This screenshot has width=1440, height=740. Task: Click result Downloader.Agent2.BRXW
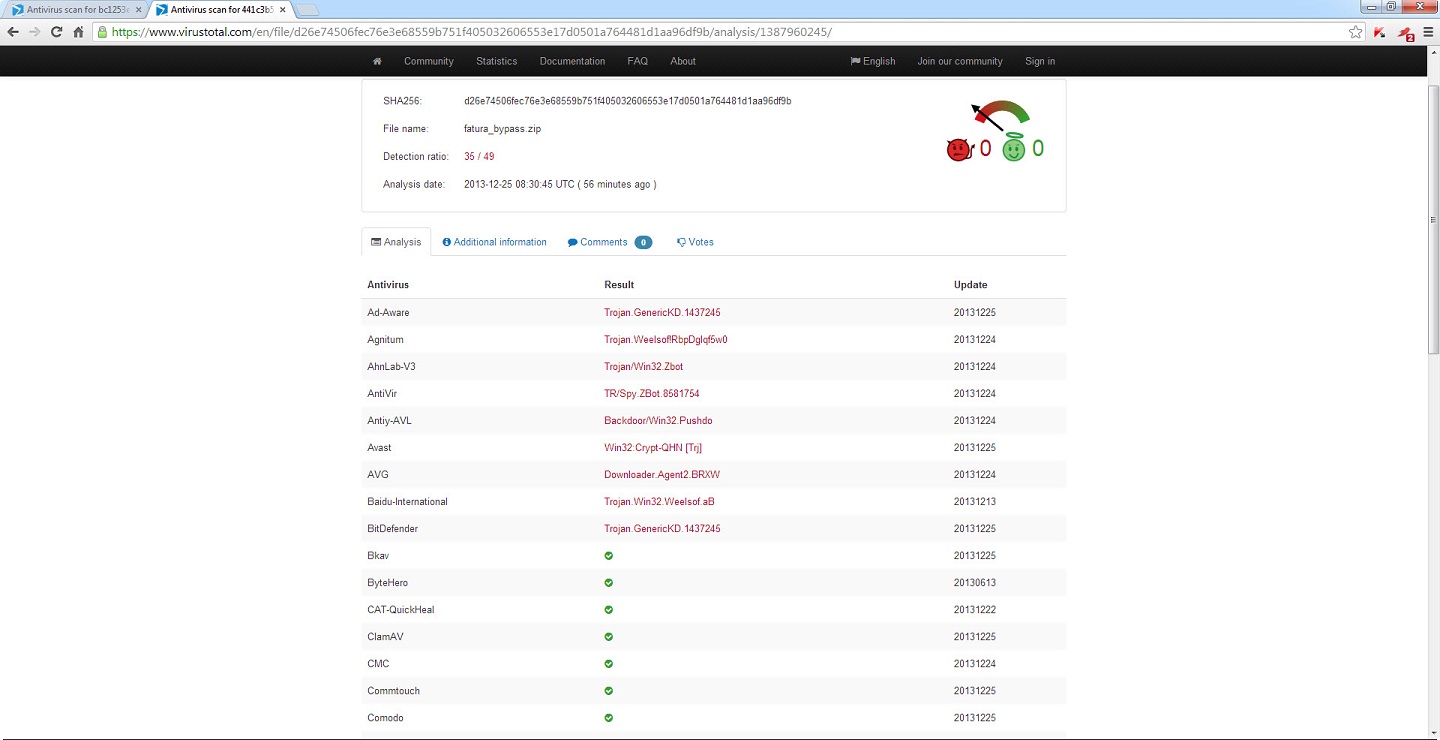point(662,475)
